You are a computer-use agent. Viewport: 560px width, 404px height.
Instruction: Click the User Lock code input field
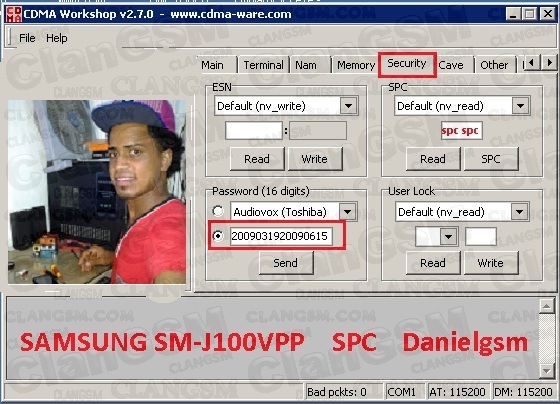(x=480, y=236)
